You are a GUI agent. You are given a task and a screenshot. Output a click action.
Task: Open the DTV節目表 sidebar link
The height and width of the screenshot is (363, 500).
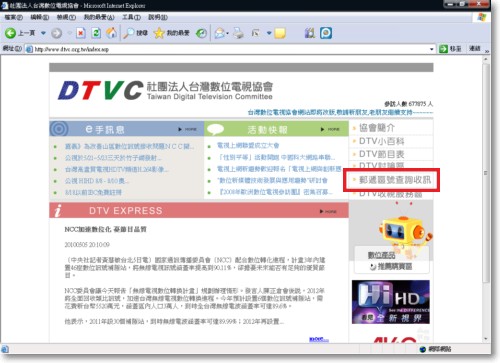pos(381,154)
